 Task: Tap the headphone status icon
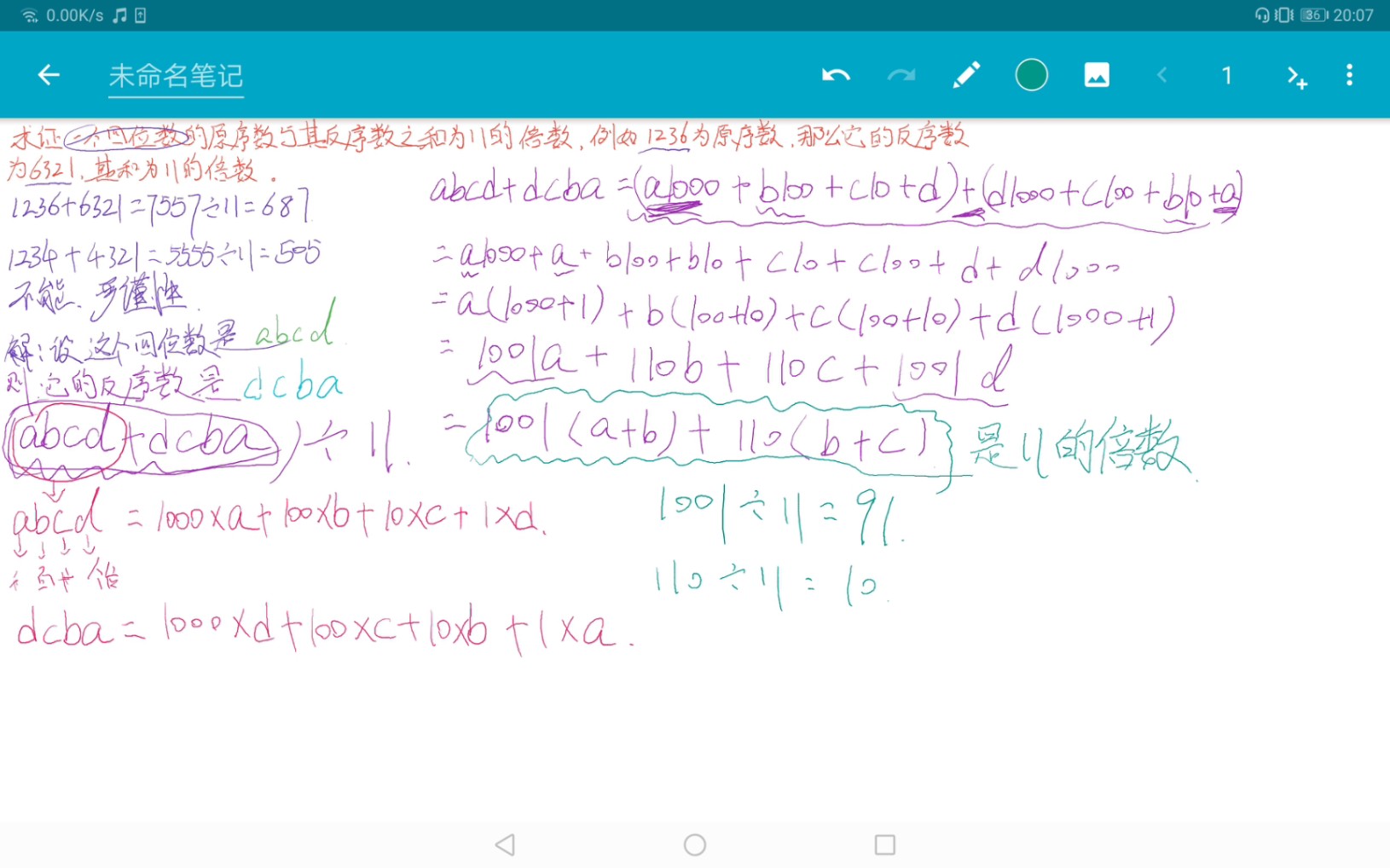coord(1262,15)
